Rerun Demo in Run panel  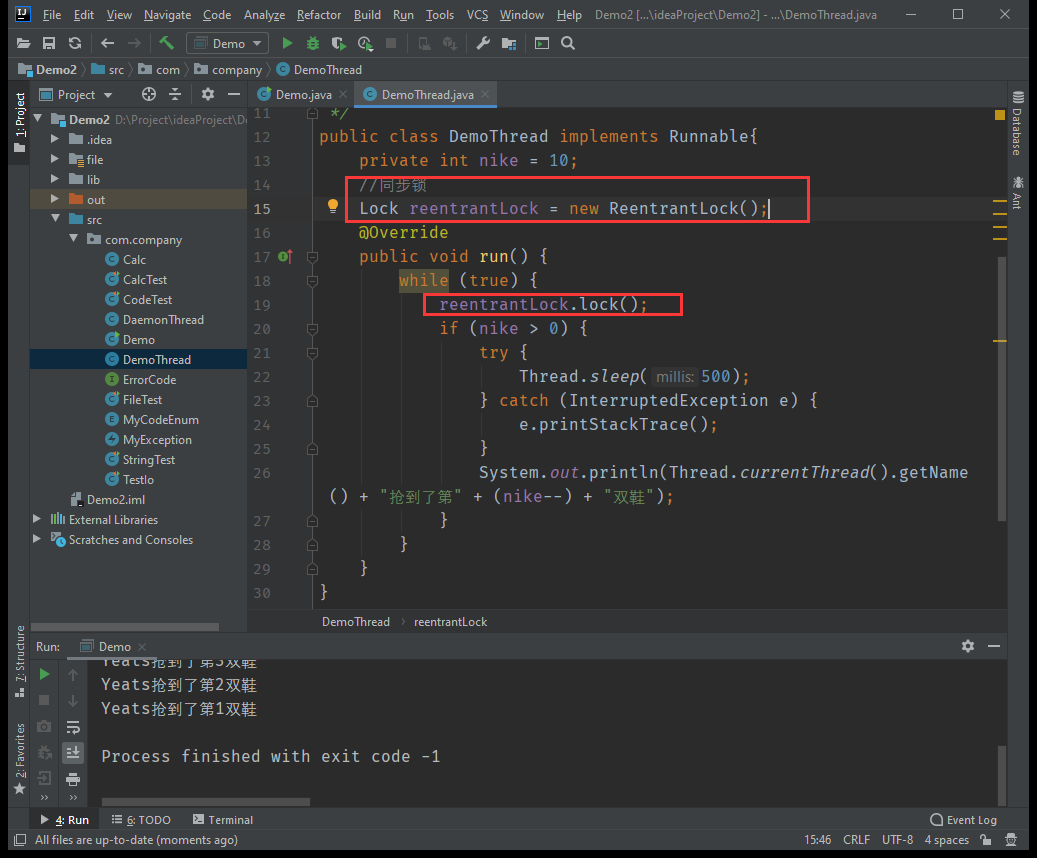(44, 674)
